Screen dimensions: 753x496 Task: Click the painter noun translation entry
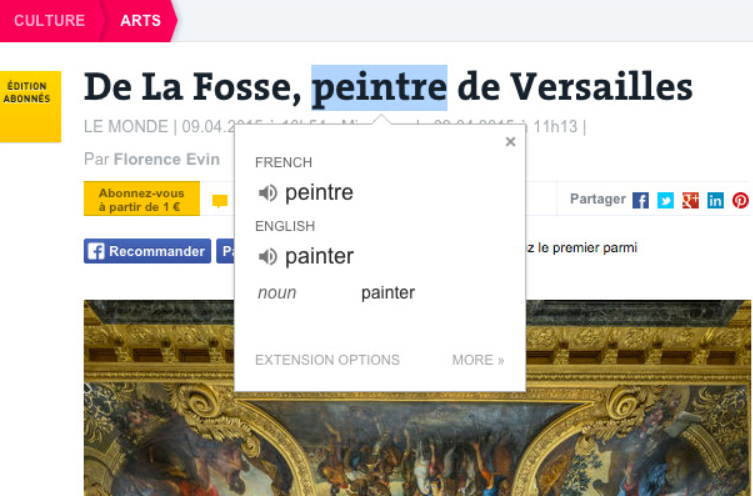pos(388,292)
